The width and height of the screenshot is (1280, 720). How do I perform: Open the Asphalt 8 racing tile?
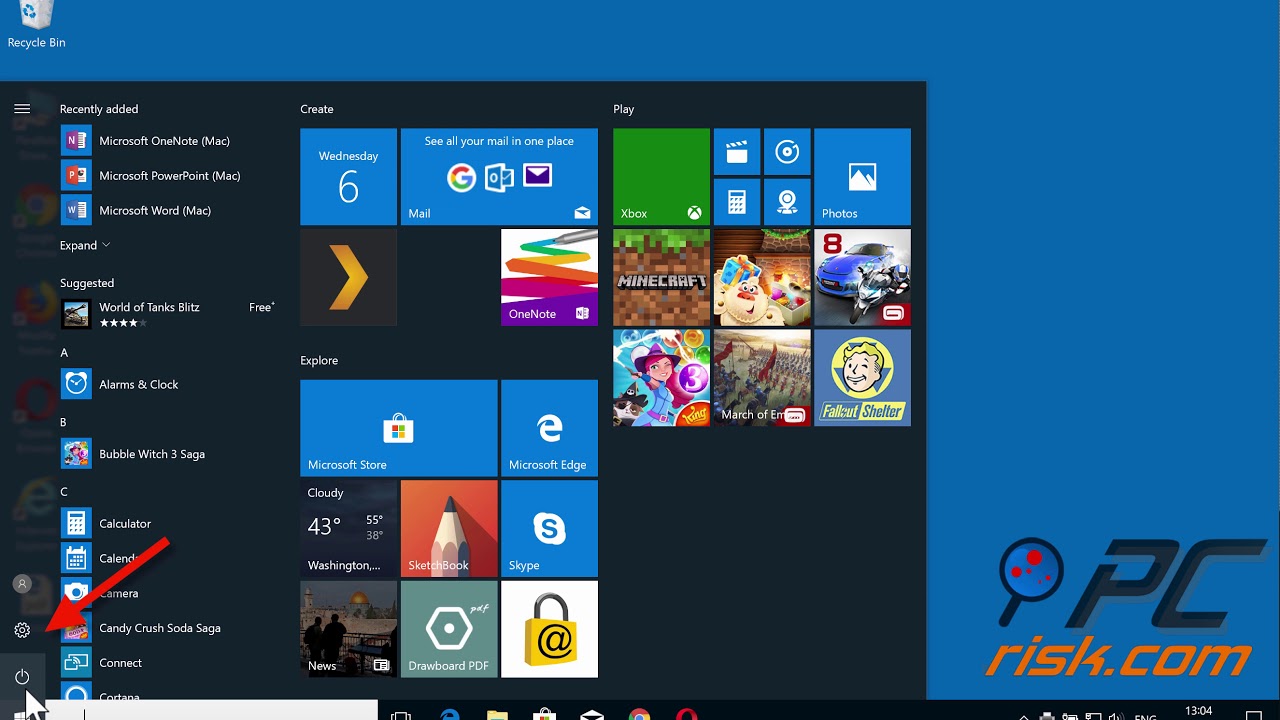[862, 277]
